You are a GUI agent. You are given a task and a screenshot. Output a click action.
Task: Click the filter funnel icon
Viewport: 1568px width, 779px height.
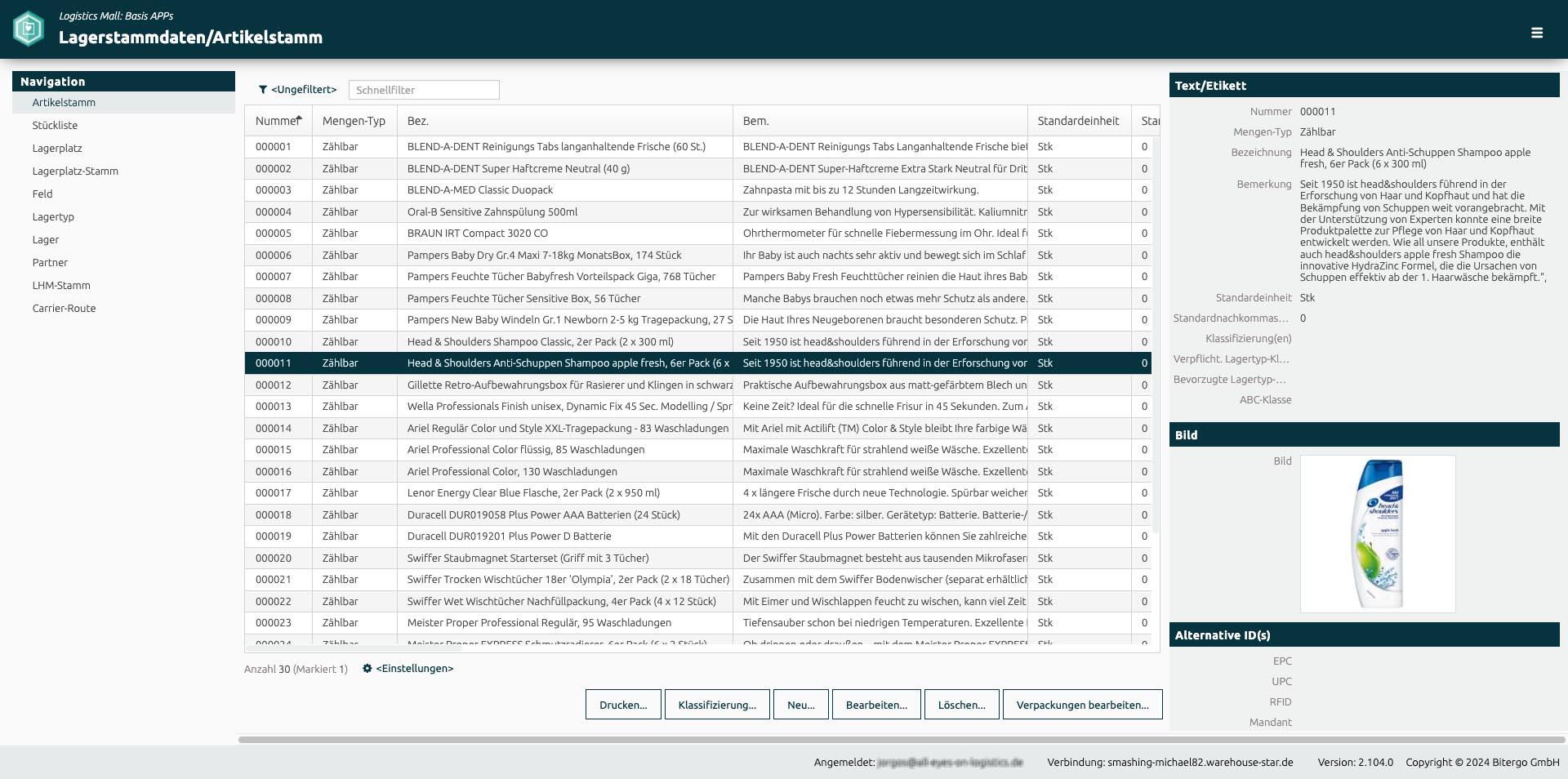263,90
